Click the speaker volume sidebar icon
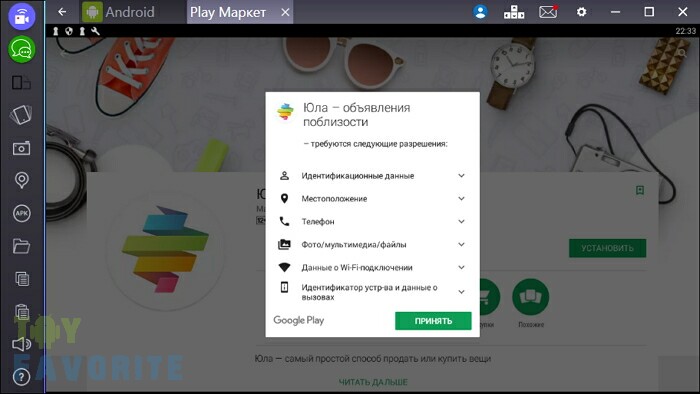The image size is (700, 394). click(x=21, y=344)
